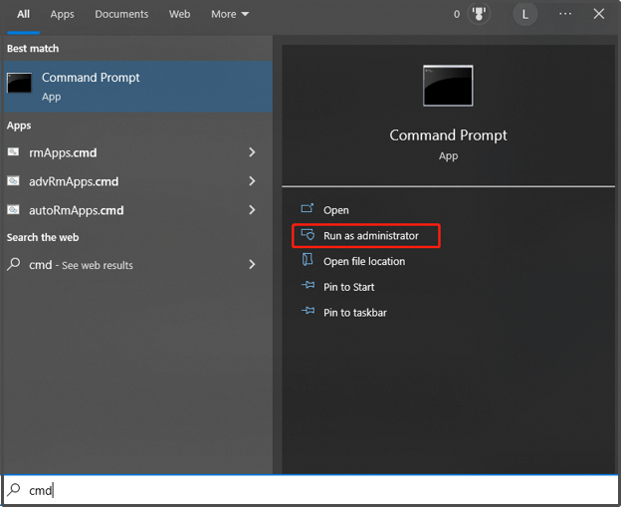Expand rmApps.cmd details chevron
623x509 pixels.
[252, 152]
